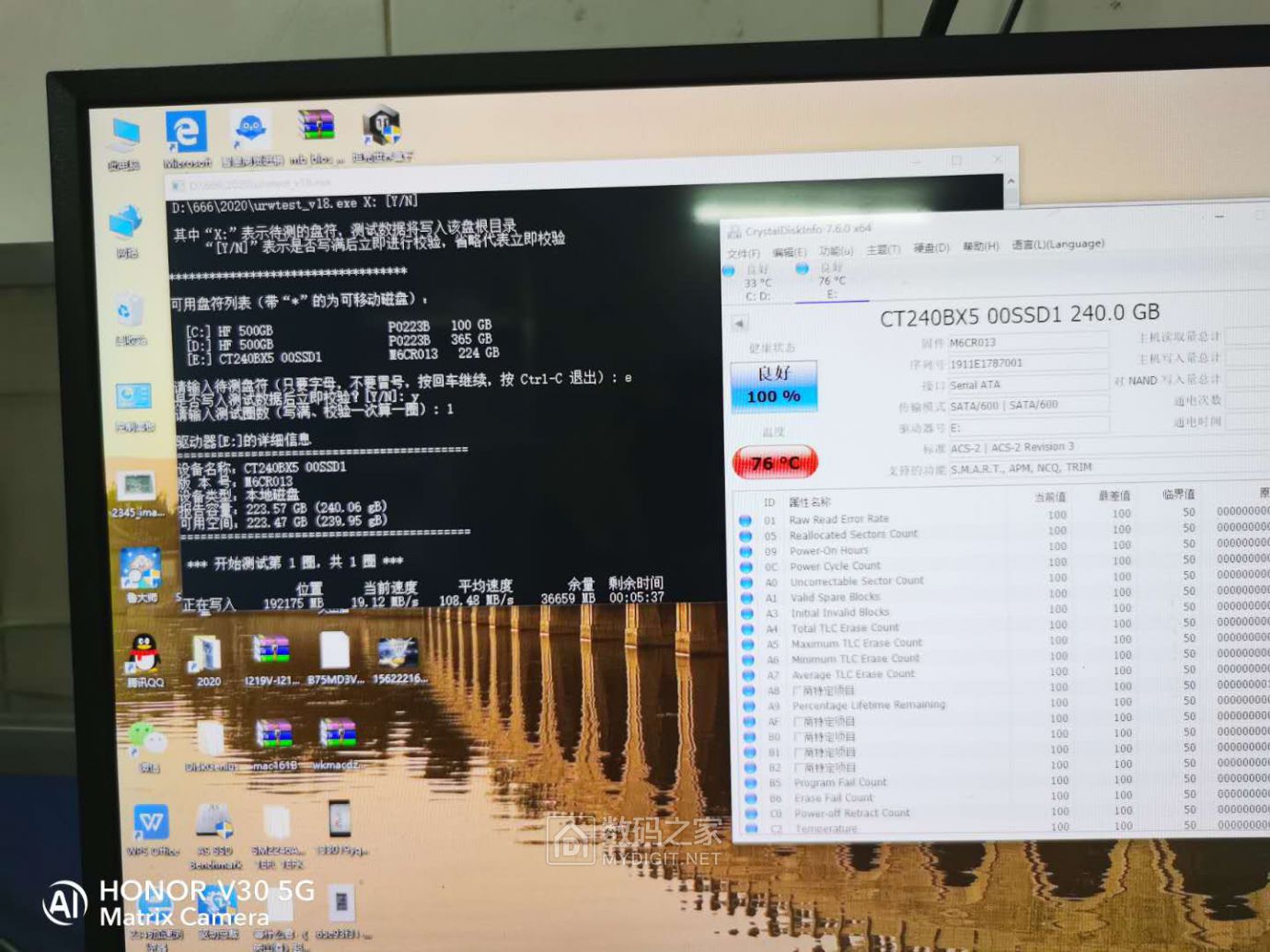
Task: Open the Network desktop icon
Action: (x=125, y=232)
